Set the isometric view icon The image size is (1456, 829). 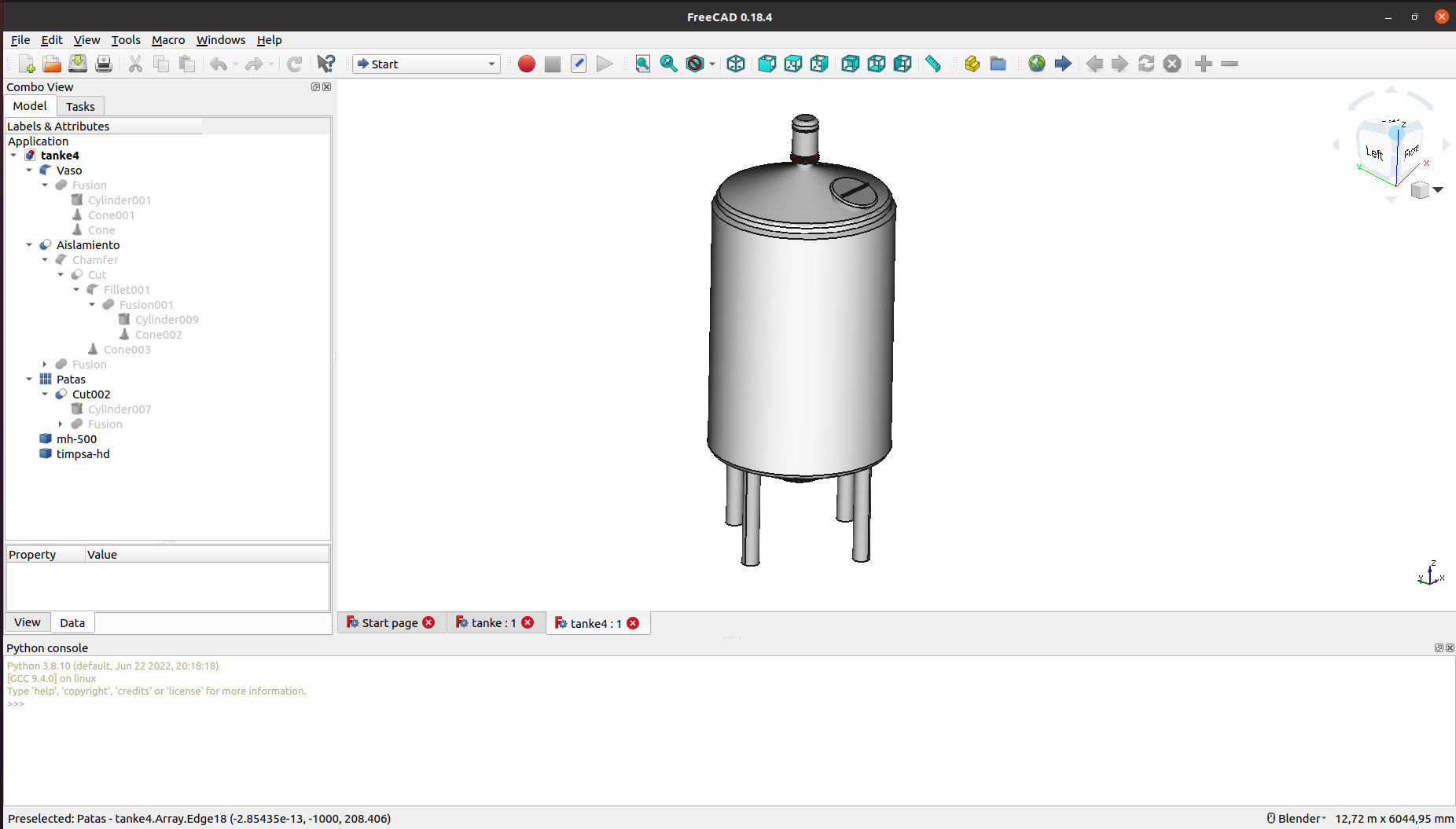[x=736, y=64]
